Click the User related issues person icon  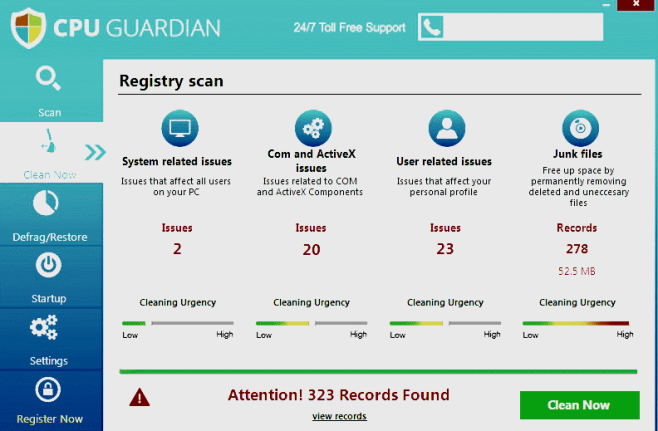[x=445, y=128]
